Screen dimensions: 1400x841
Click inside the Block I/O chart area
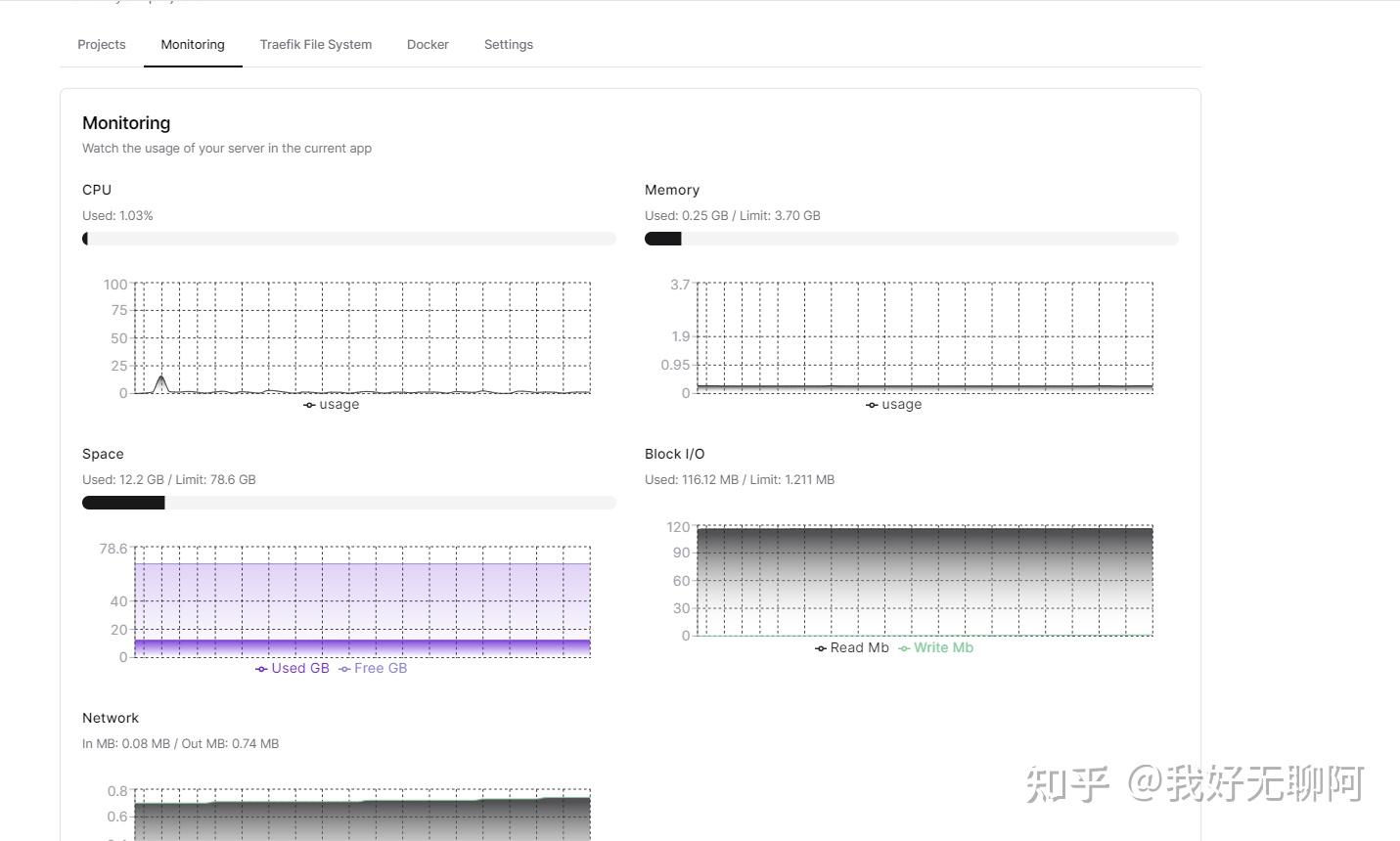[x=925, y=580]
